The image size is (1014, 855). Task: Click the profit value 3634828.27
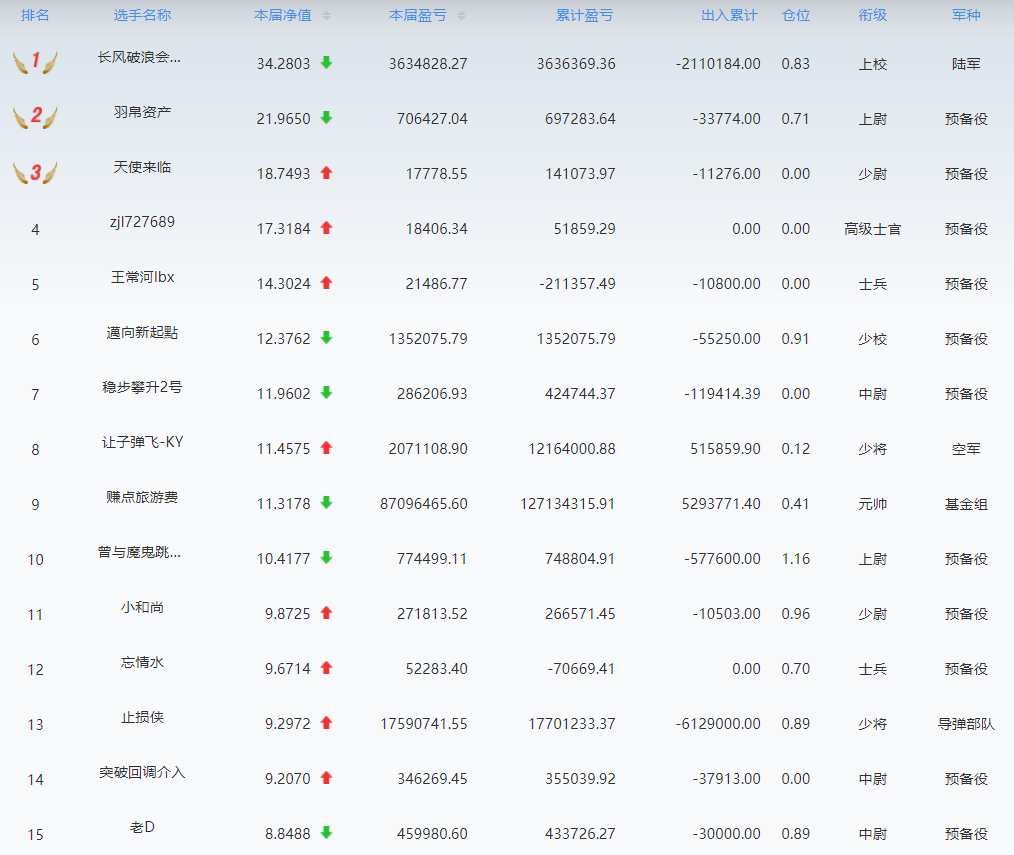point(428,64)
